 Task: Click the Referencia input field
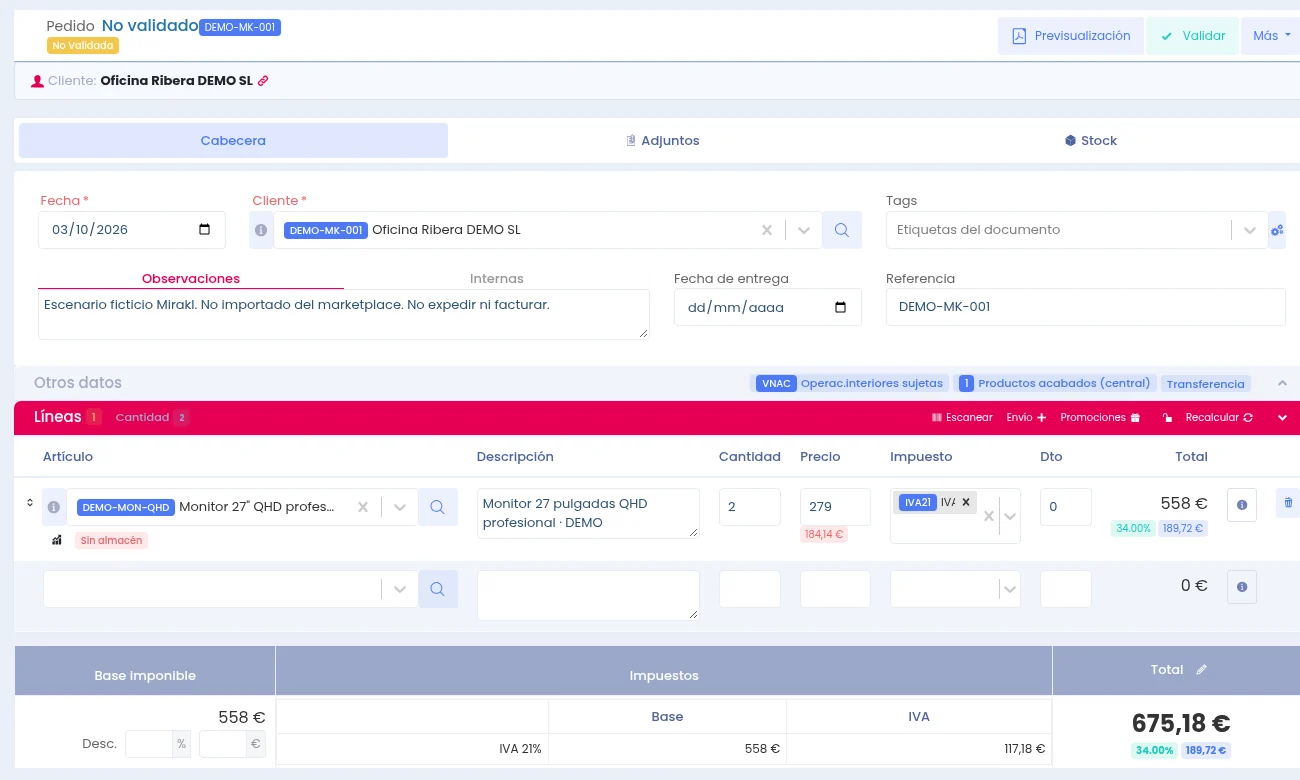click(x=1086, y=307)
